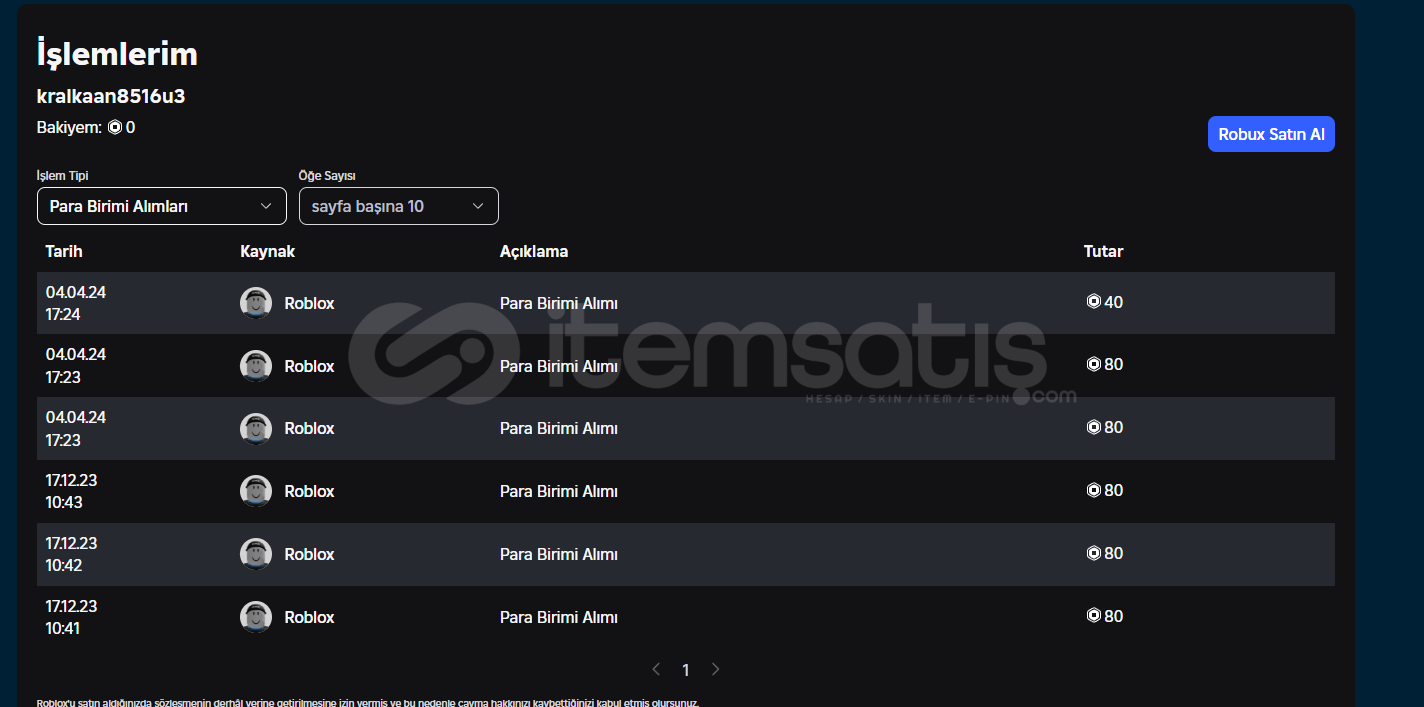This screenshot has width=1424, height=707.
Task: Click the date 17.12.23 10:42
Action: coord(71,554)
